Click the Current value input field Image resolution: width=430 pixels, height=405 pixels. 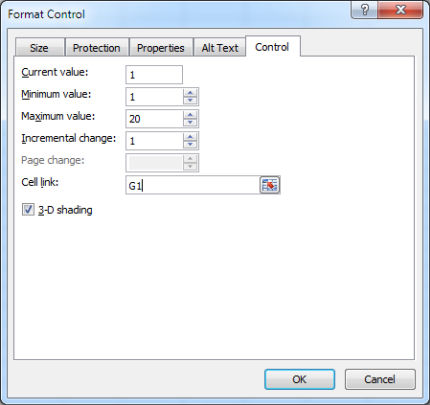coord(154,75)
